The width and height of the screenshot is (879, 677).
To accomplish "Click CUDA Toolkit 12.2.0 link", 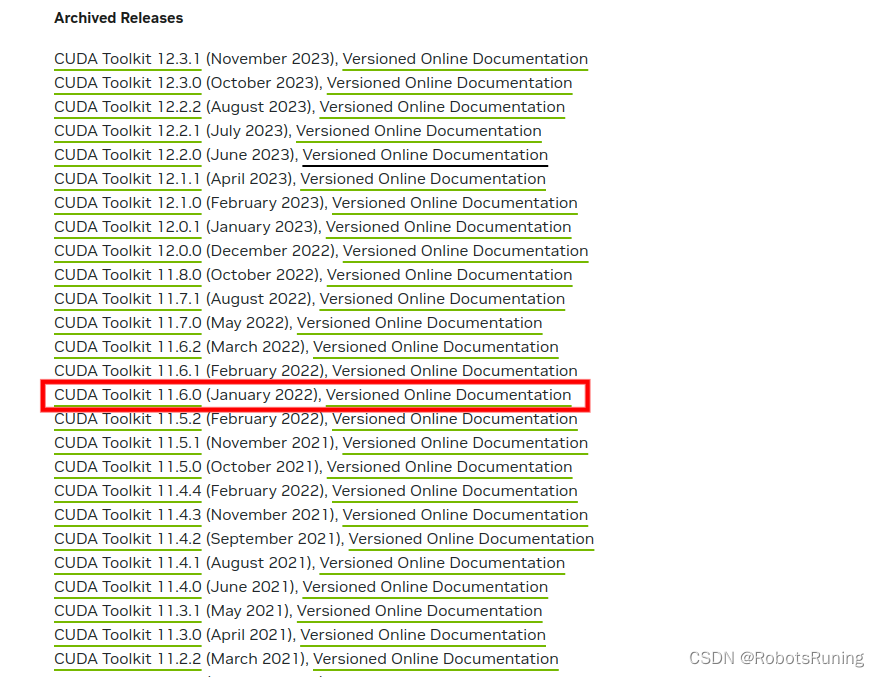I will click(x=128, y=155).
